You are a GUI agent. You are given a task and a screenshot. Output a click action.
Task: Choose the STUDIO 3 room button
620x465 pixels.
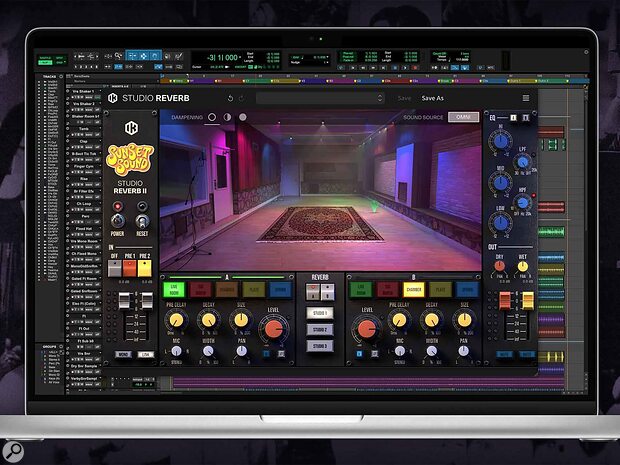click(x=320, y=346)
